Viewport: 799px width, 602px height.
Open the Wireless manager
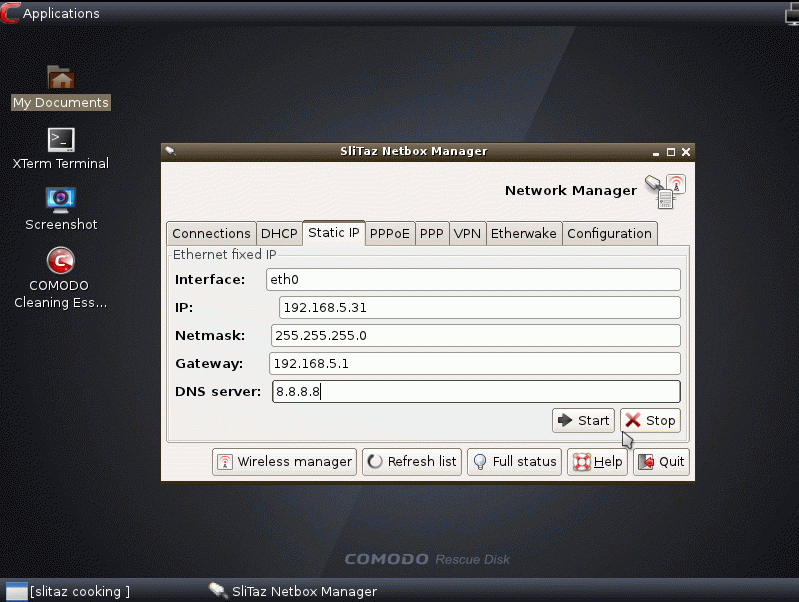tap(284, 462)
